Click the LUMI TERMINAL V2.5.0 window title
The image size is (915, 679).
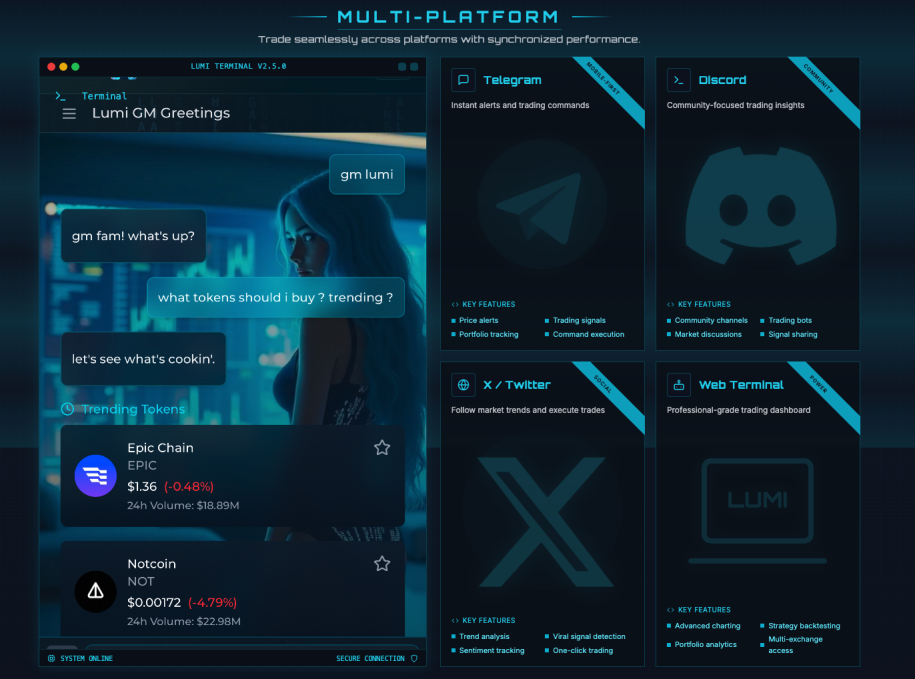point(238,66)
